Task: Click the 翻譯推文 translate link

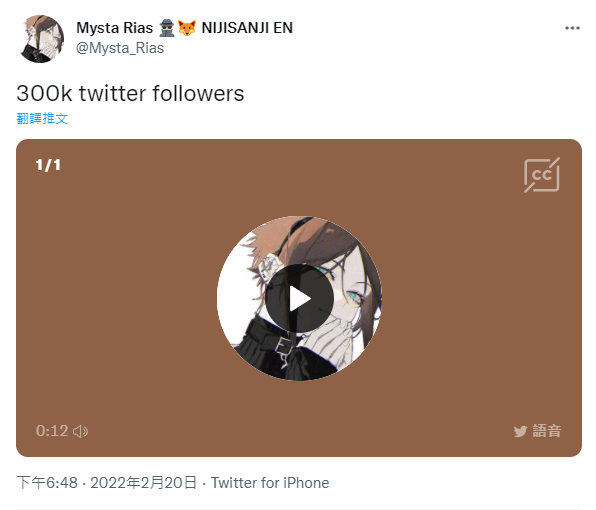Action: pos(42,118)
